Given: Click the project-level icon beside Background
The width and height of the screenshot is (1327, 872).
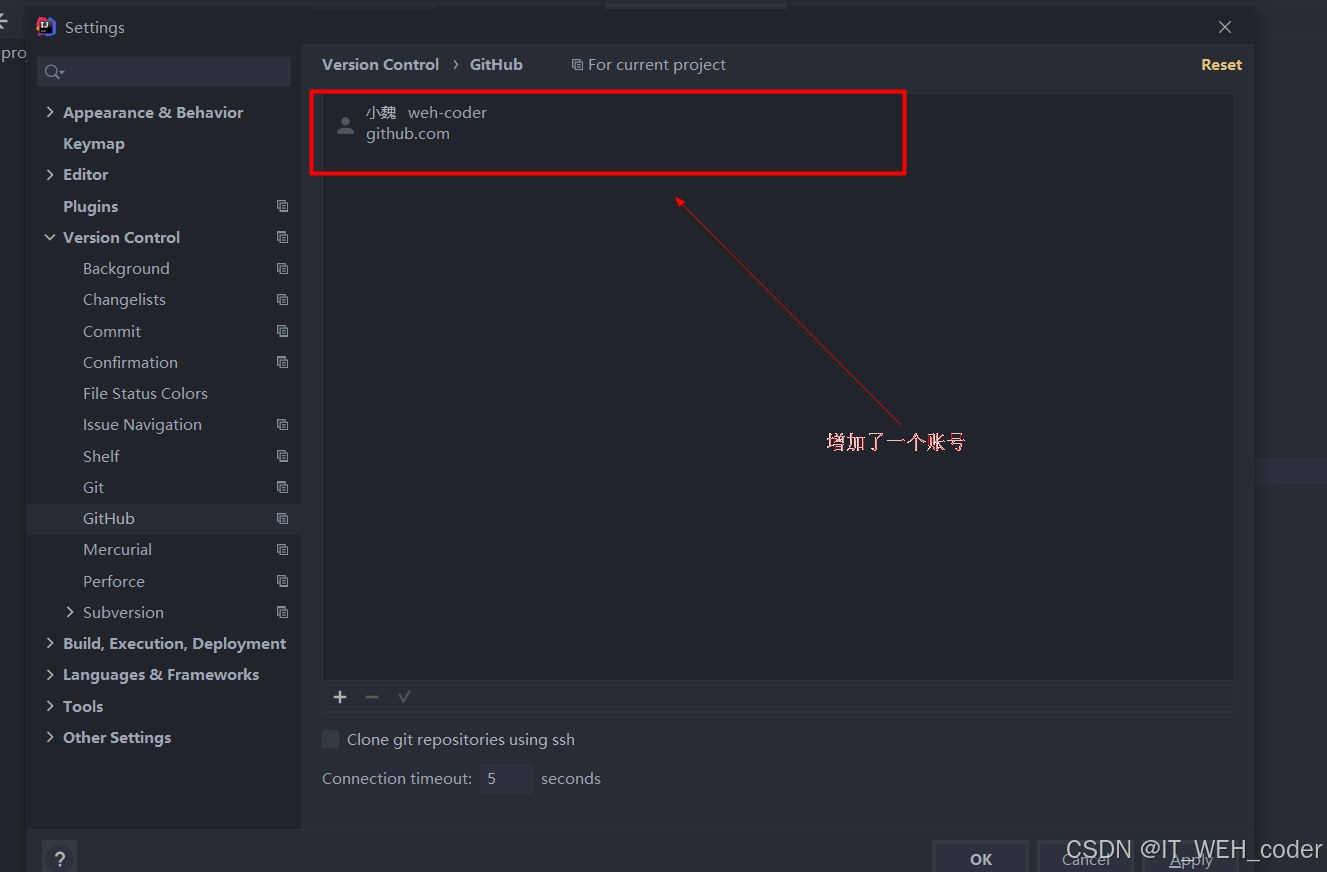Looking at the screenshot, I should click(x=283, y=268).
